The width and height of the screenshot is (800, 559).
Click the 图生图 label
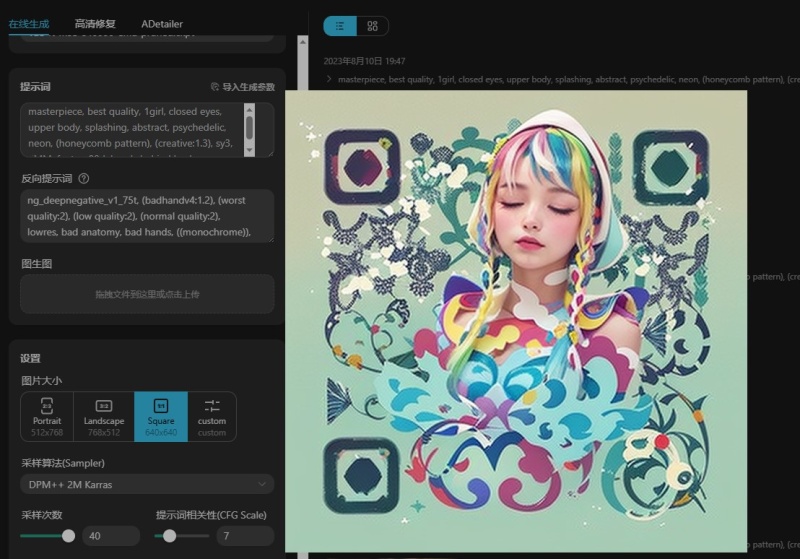coord(36,264)
